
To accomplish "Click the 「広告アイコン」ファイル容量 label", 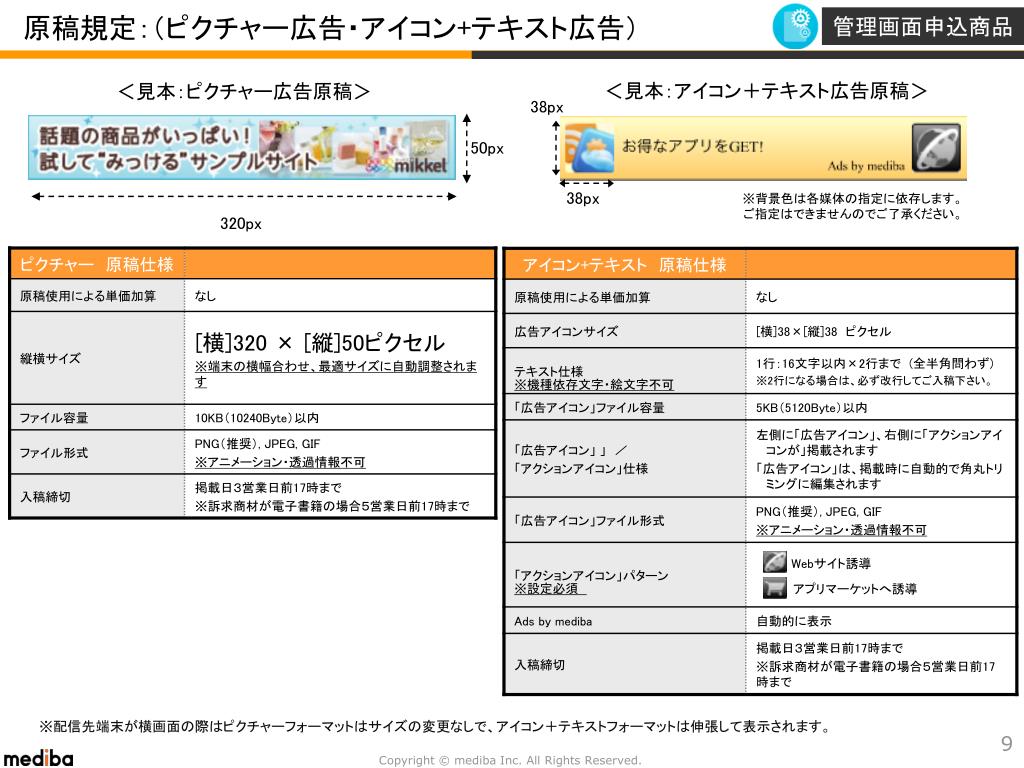I will tap(589, 408).
